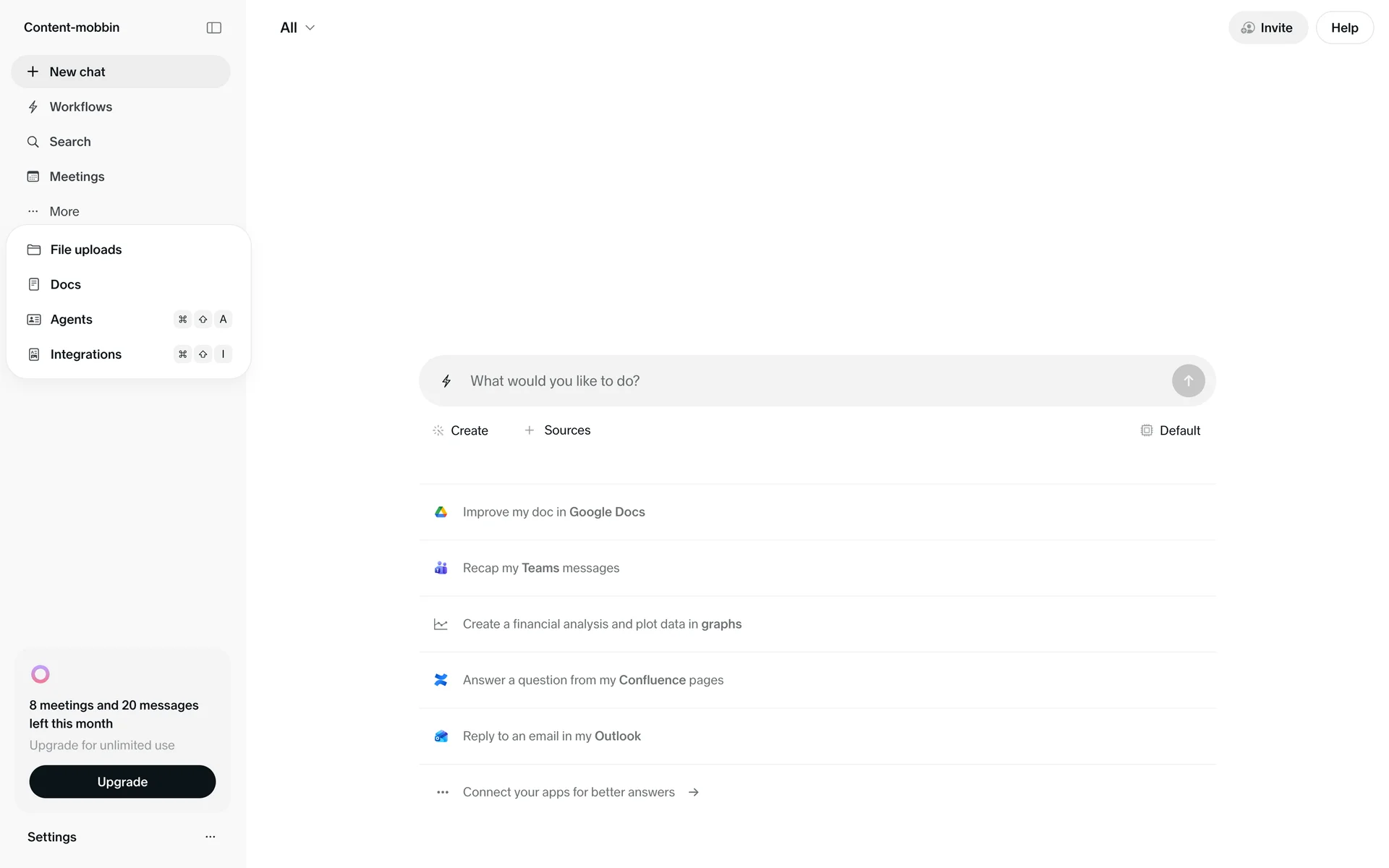Select Improve my doc in Google Docs

(553, 512)
